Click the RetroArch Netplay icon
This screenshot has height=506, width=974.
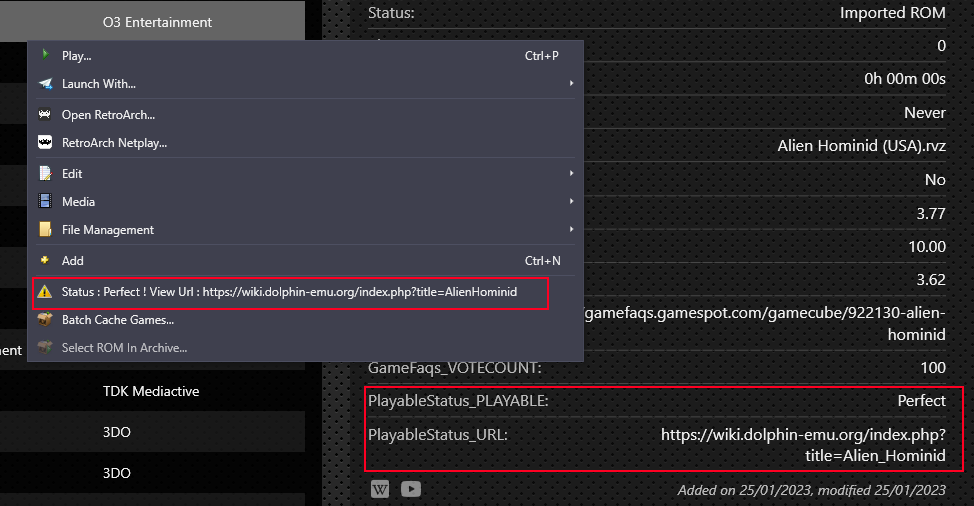pyautogui.click(x=45, y=142)
